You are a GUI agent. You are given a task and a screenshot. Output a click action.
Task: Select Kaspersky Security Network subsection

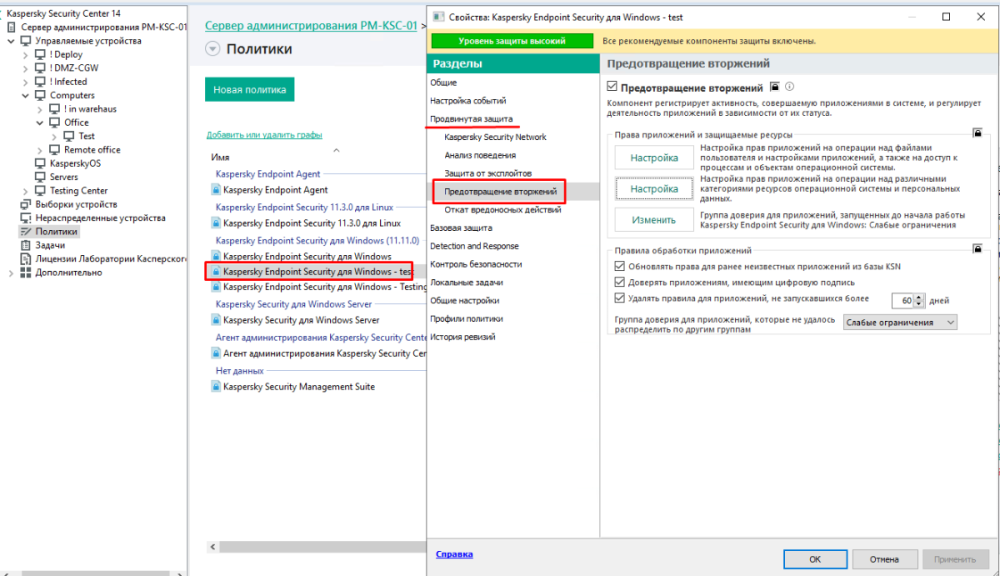pos(496,137)
